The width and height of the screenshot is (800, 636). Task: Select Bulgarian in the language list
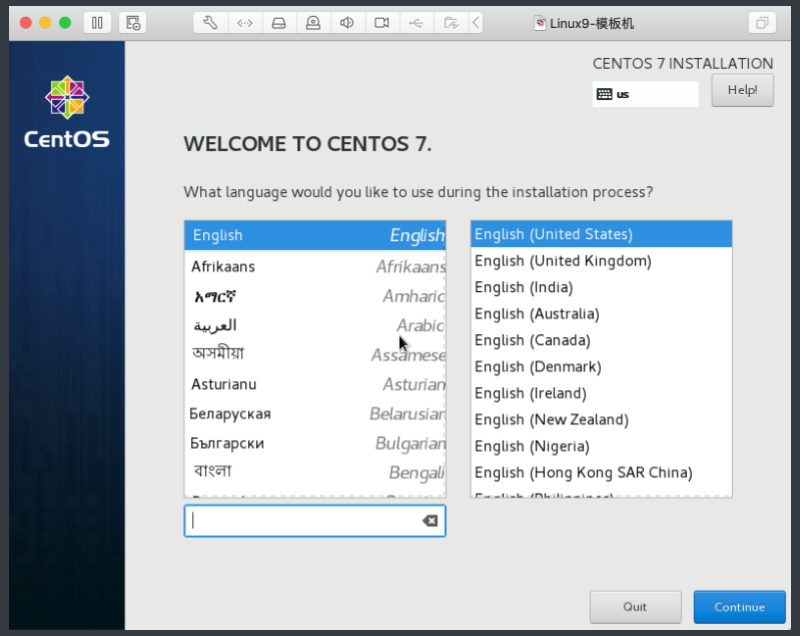[x=315, y=443]
